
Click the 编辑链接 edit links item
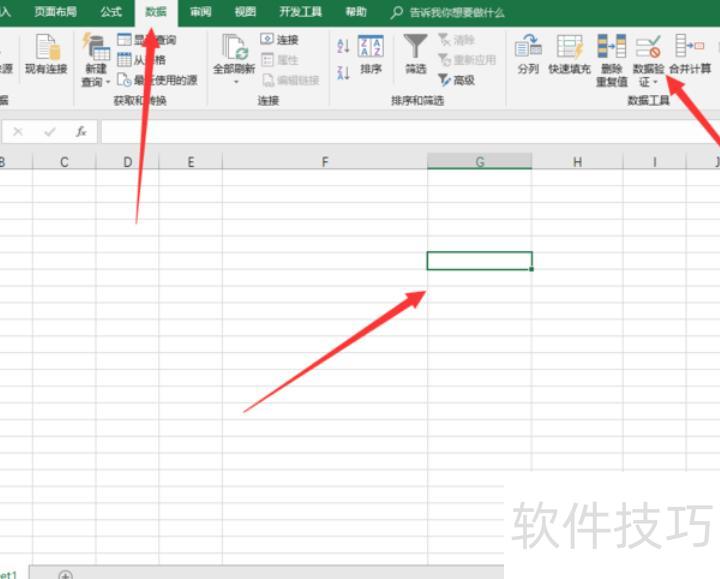pyautogui.click(x=291, y=80)
